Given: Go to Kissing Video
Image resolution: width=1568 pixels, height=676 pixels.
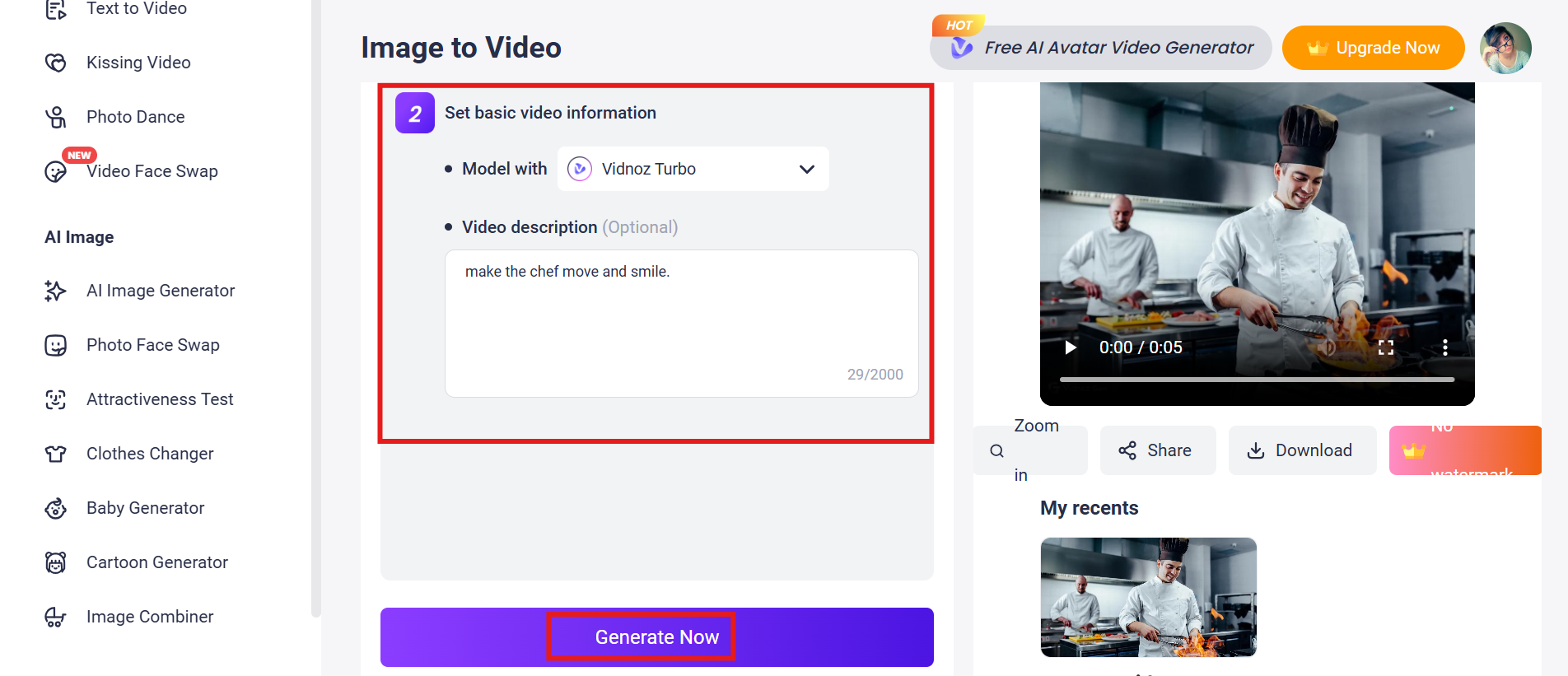Looking at the screenshot, I should (138, 63).
